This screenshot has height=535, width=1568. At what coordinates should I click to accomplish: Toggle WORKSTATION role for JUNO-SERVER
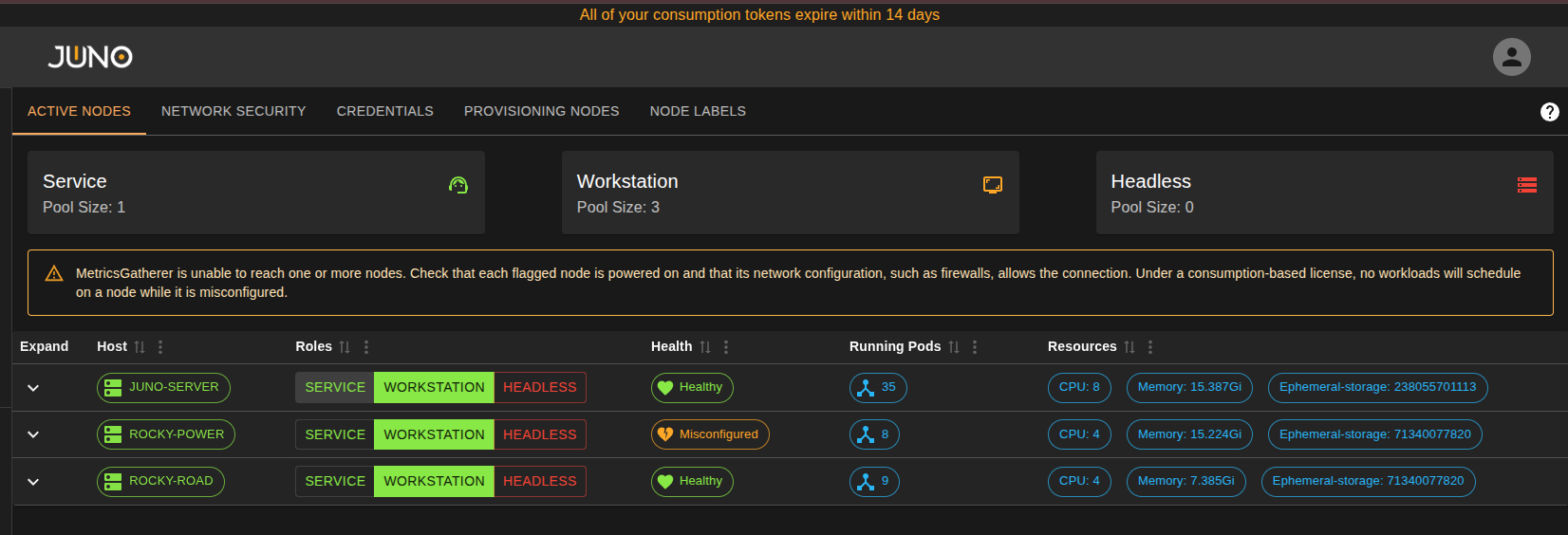coord(434,387)
